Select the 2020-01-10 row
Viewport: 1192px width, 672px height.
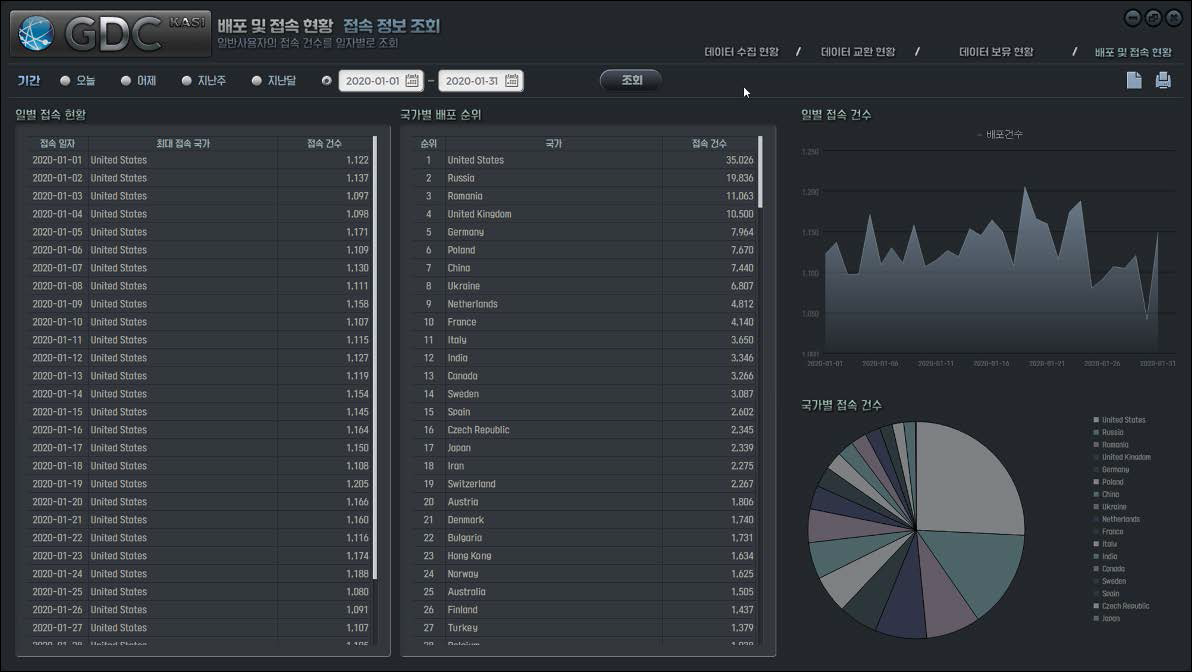[200, 322]
